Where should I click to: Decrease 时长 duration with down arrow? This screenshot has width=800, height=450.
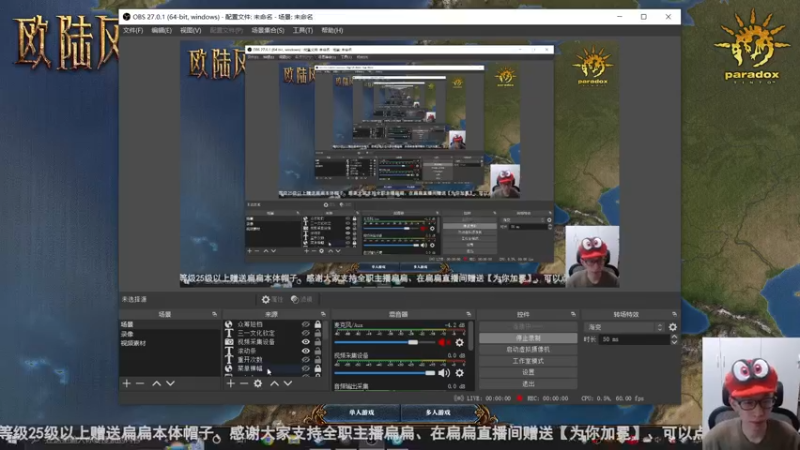(x=674, y=342)
